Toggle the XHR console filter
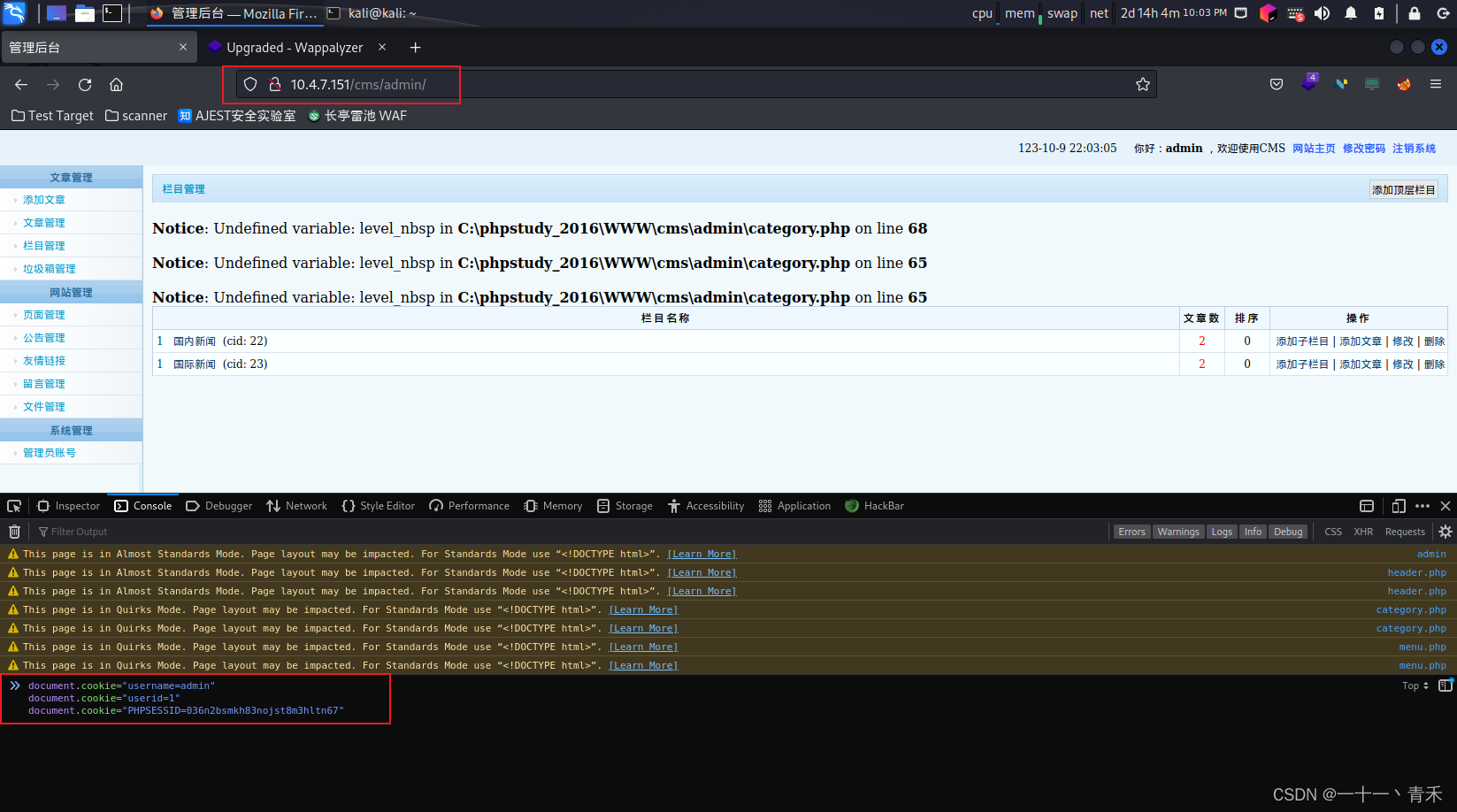The image size is (1457, 812). (x=1363, y=532)
